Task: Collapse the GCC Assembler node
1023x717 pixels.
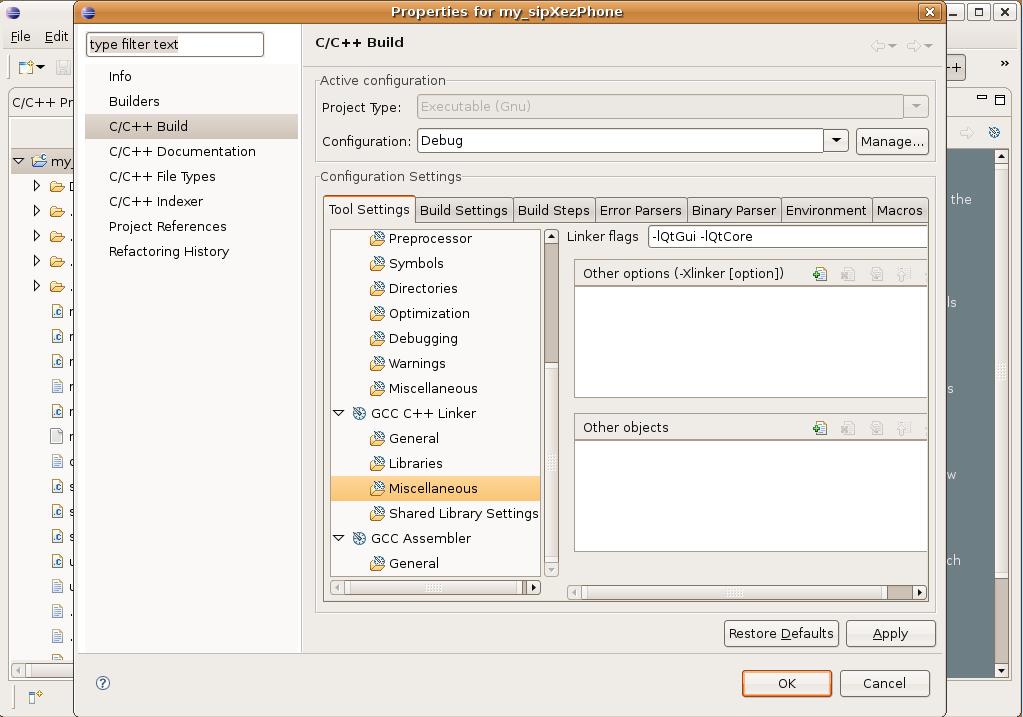Action: point(339,538)
